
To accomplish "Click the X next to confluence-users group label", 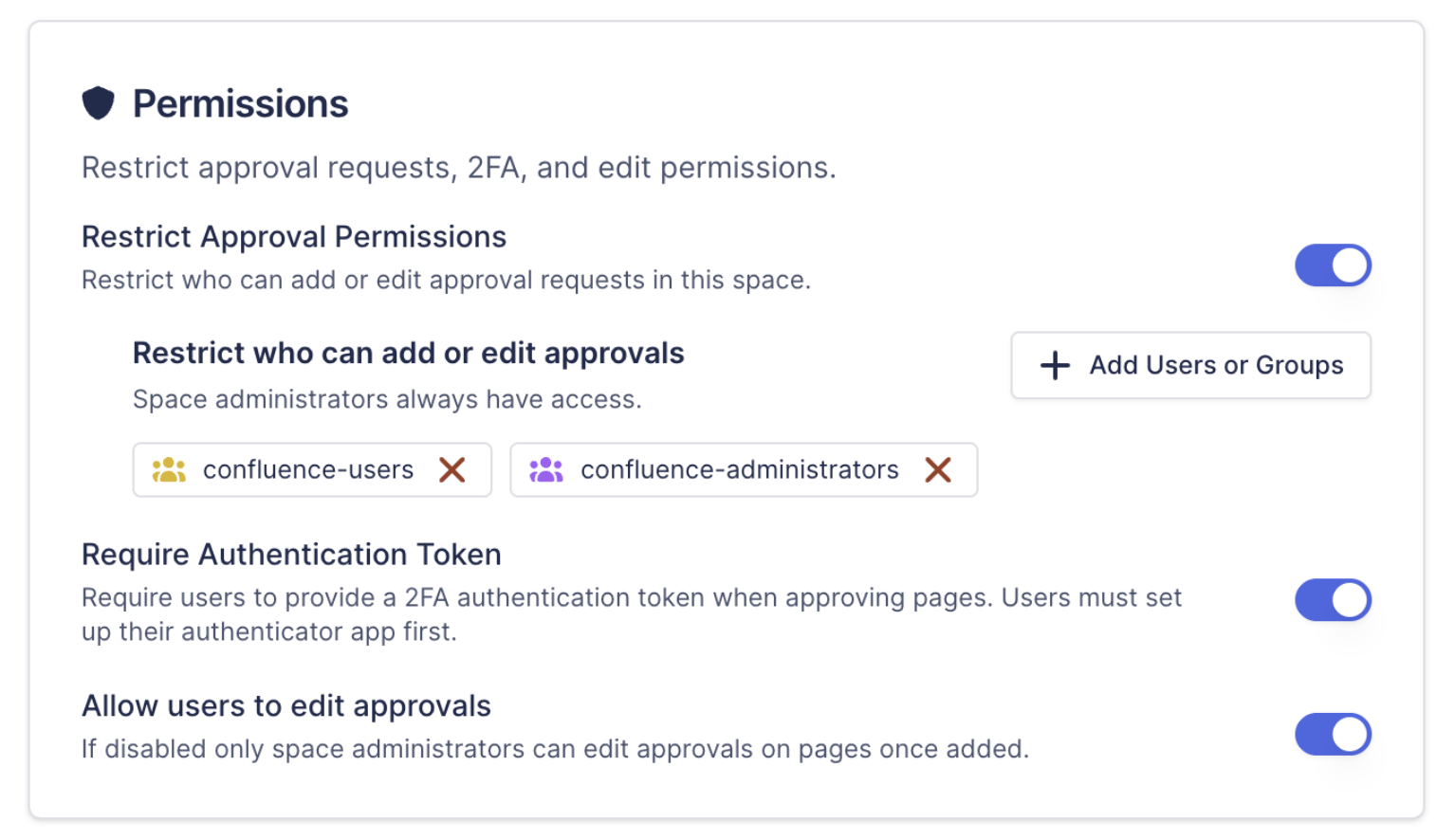I will pos(453,469).
